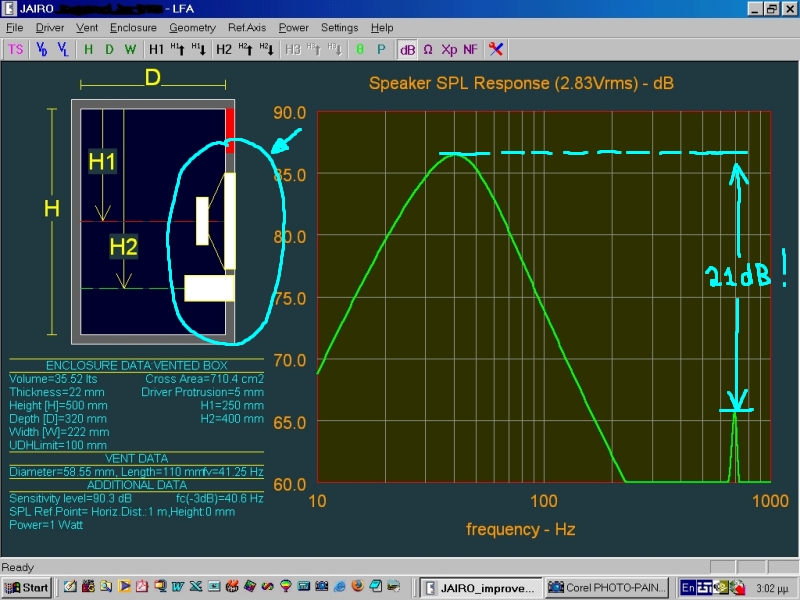800x600 pixels.
Task: Click the SPL Ref.Point line
Action: click(122, 511)
